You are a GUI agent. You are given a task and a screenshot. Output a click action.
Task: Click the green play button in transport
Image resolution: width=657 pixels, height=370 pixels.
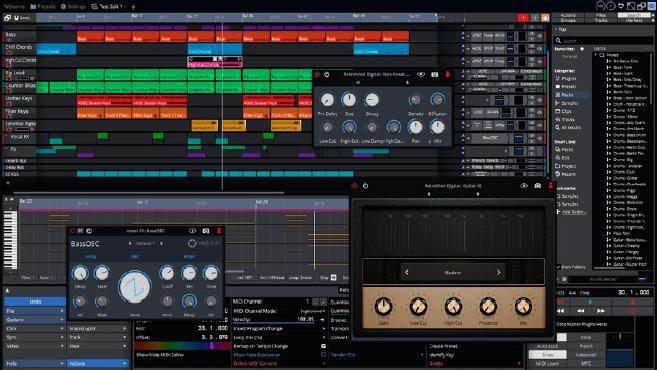(590, 302)
